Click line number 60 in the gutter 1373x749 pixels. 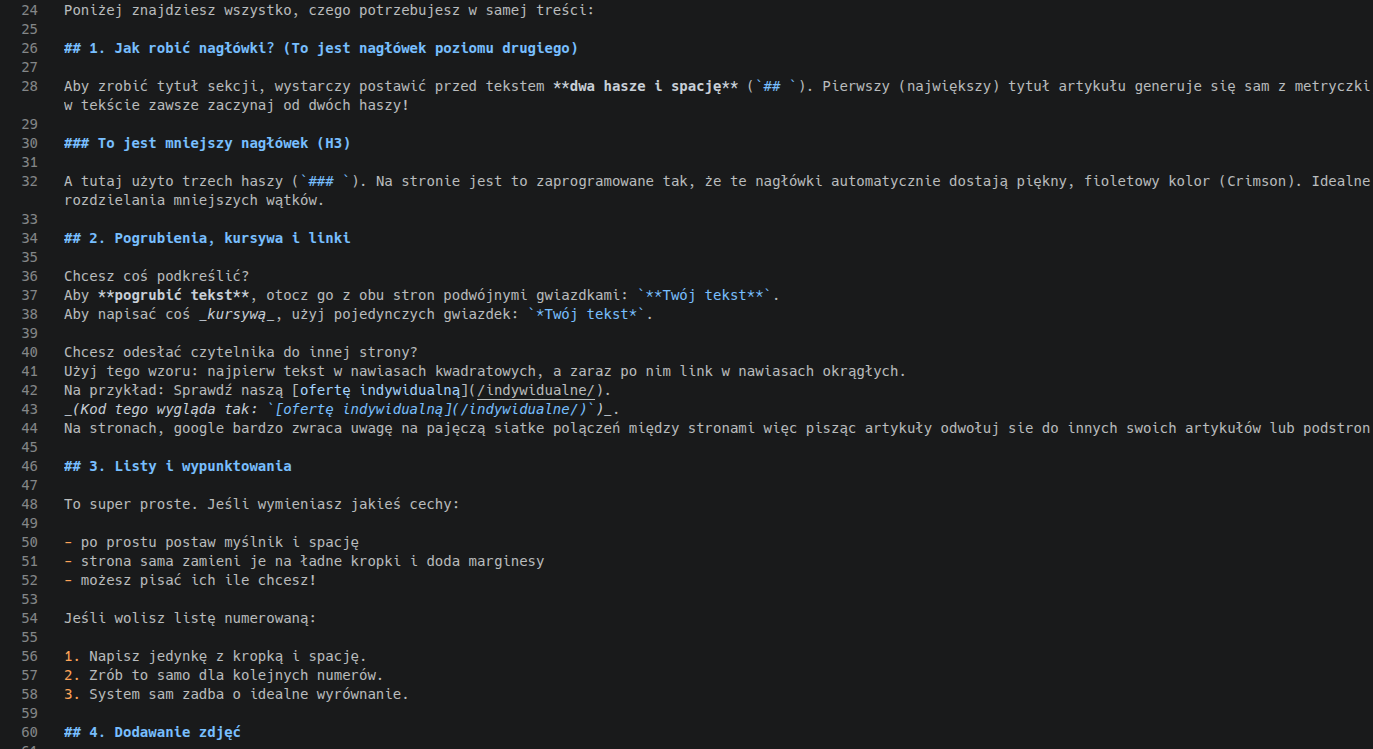coord(28,732)
